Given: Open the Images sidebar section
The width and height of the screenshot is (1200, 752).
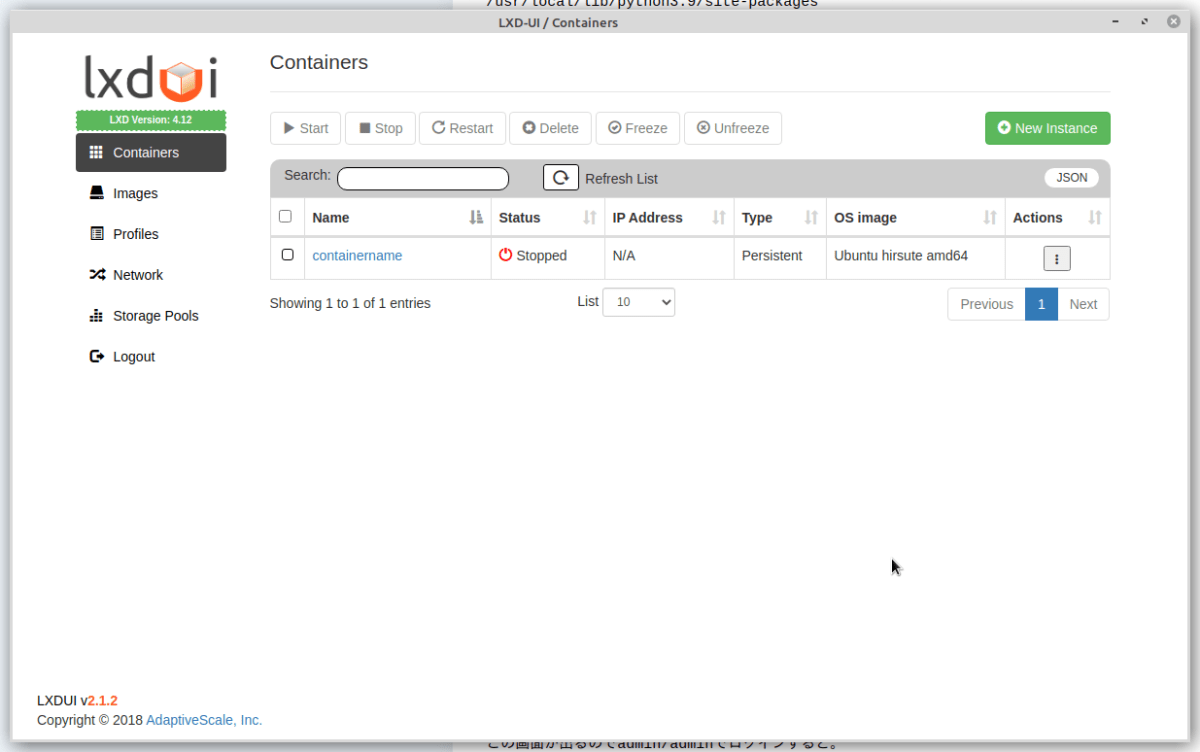Looking at the screenshot, I should [151, 193].
